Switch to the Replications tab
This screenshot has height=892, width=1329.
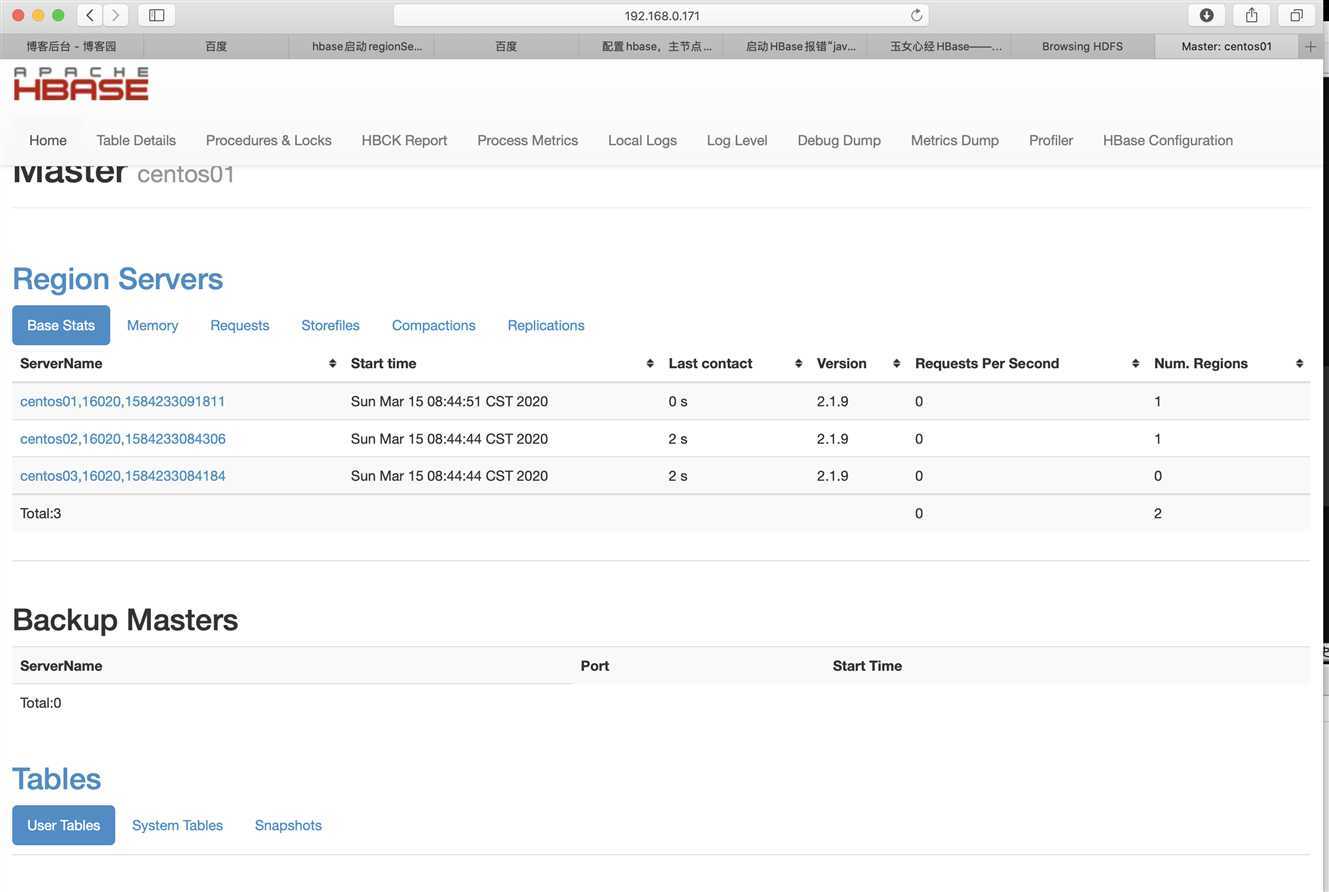tap(546, 325)
